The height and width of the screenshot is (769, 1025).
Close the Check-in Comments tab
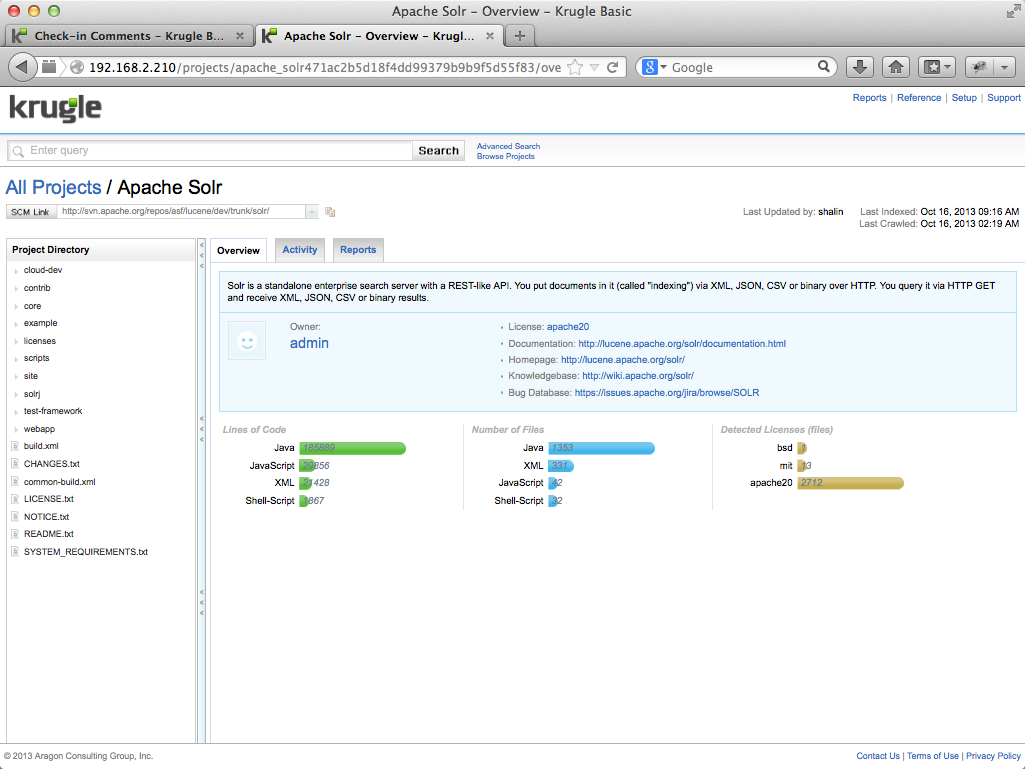pyautogui.click(x=240, y=36)
